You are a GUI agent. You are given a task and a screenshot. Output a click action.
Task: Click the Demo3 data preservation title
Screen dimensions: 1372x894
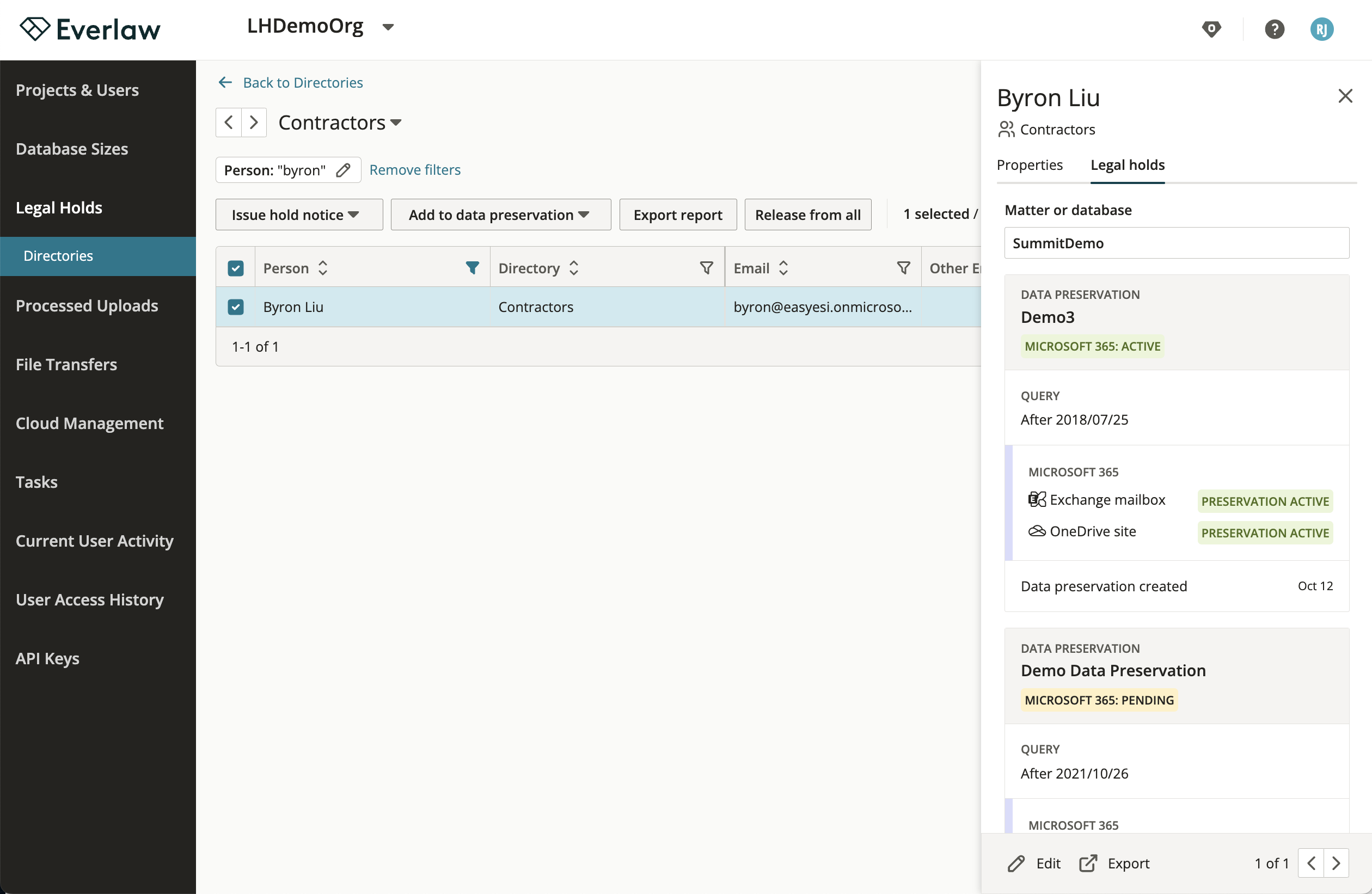coord(1048,317)
